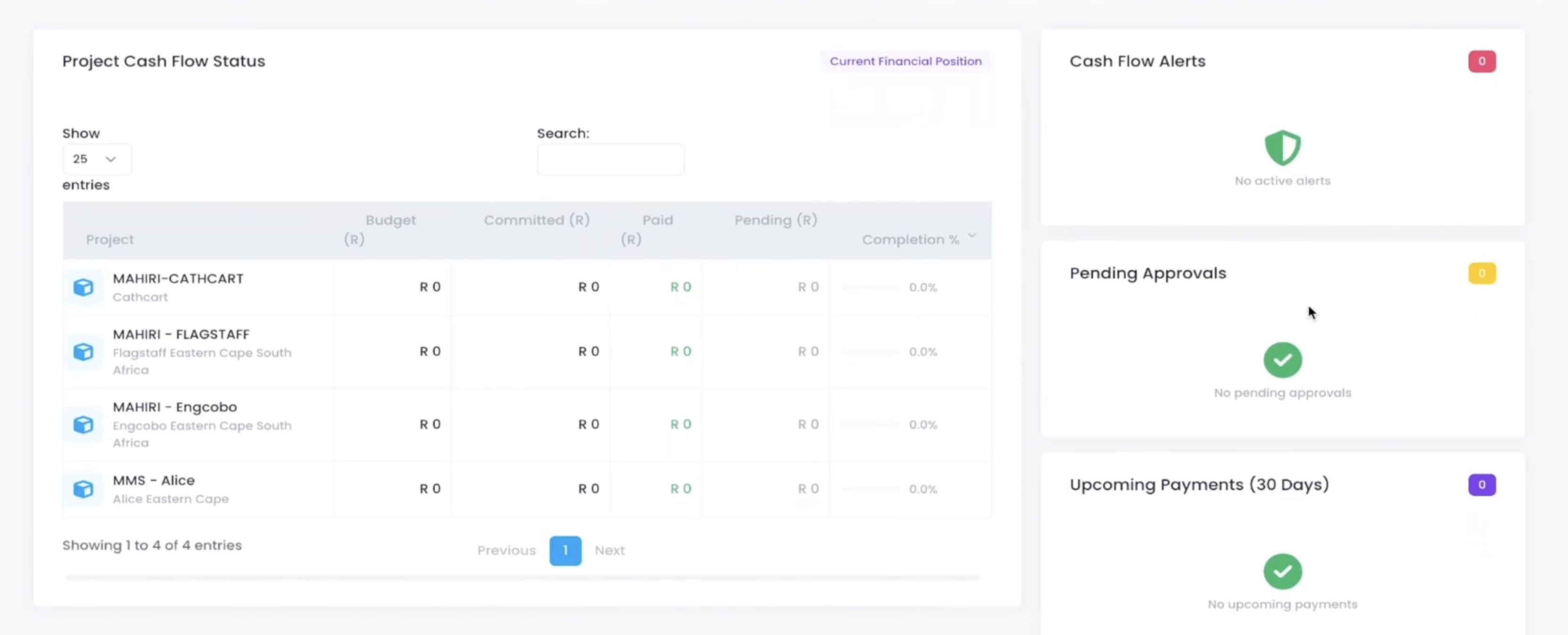This screenshot has width=1568, height=635.
Task: Sort table by Project column header
Action: pos(109,240)
